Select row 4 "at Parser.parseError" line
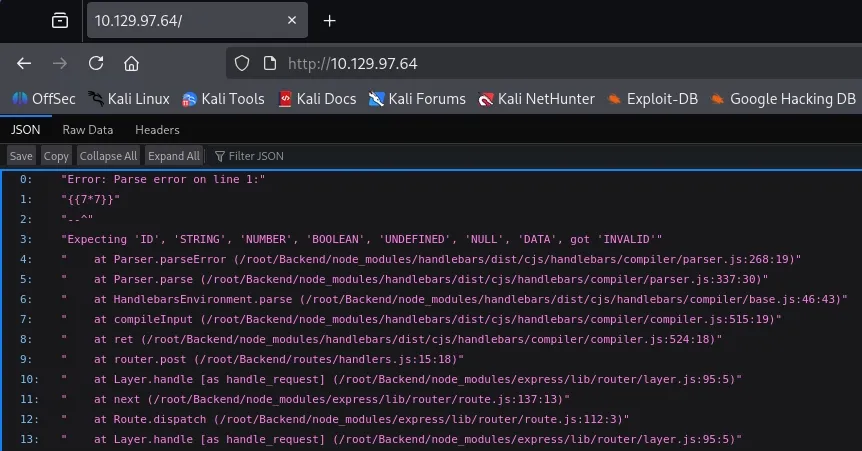Image resolution: width=862 pixels, height=451 pixels. point(432,259)
